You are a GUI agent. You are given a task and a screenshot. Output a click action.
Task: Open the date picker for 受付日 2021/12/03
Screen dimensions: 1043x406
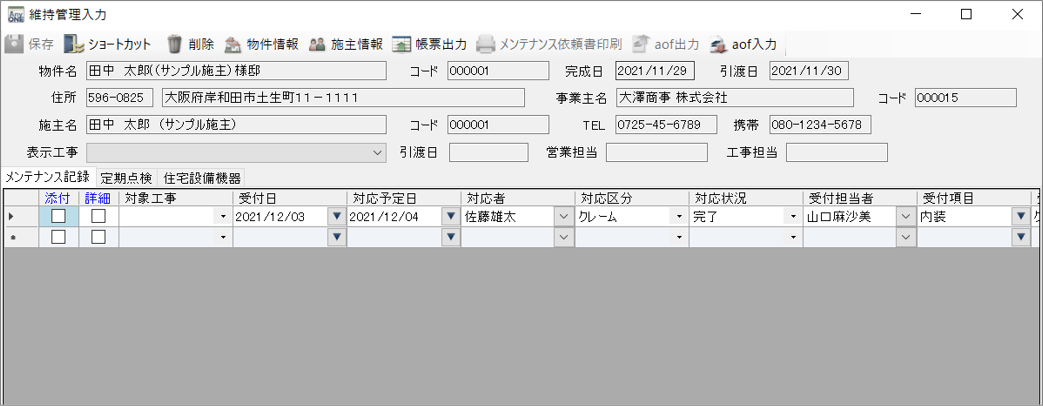click(x=337, y=216)
